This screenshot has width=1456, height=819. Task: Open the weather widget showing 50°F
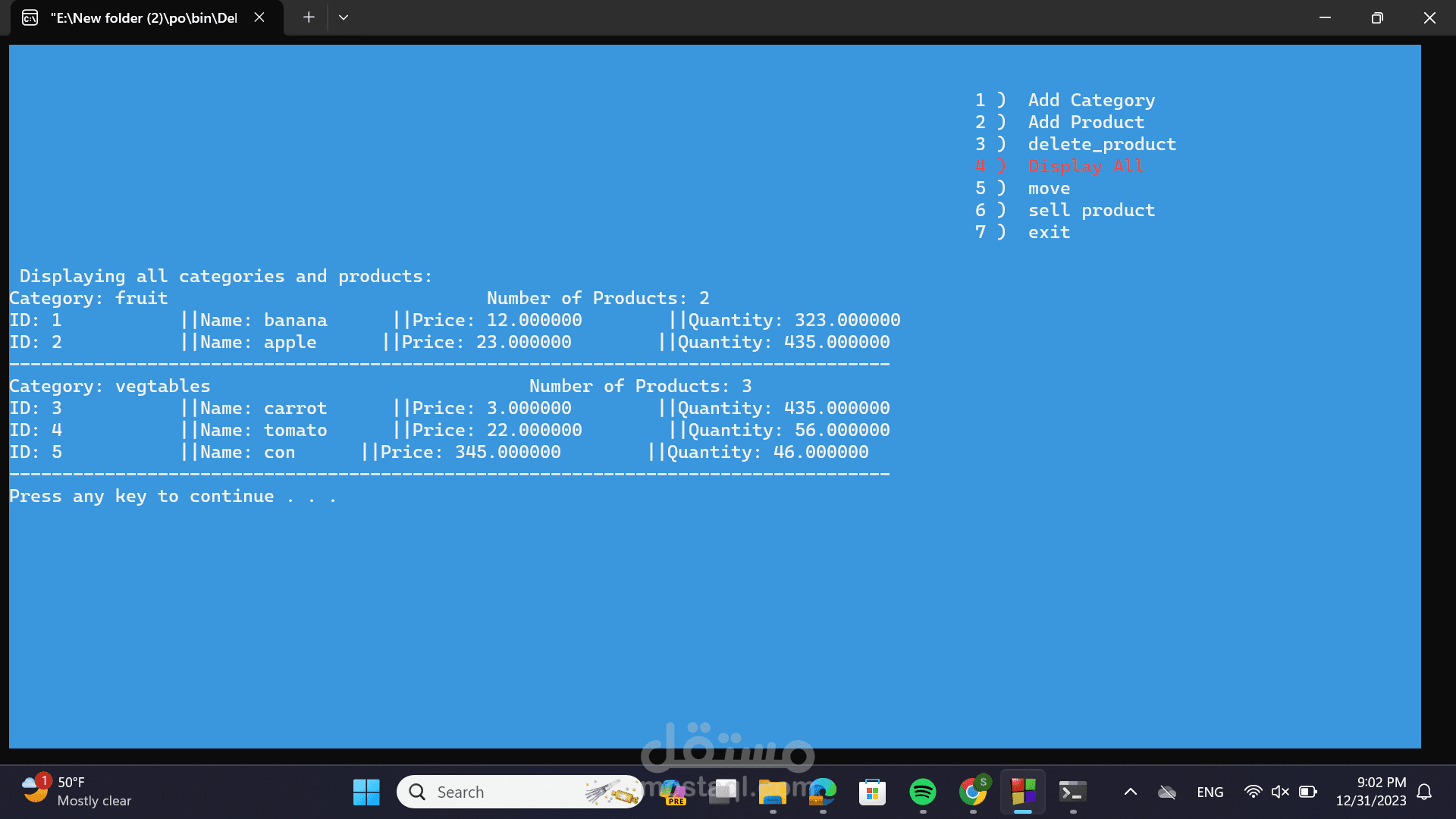(x=76, y=792)
